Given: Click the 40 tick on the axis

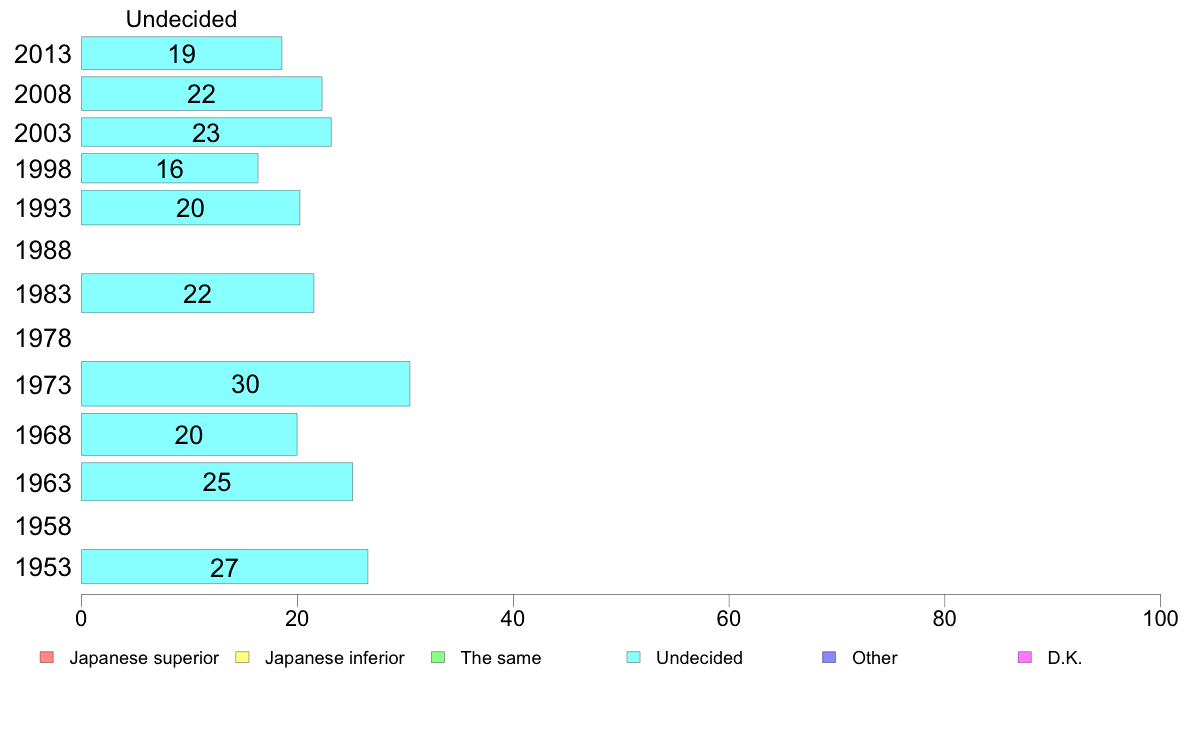Looking at the screenshot, I should pyautogui.click(x=513, y=619).
